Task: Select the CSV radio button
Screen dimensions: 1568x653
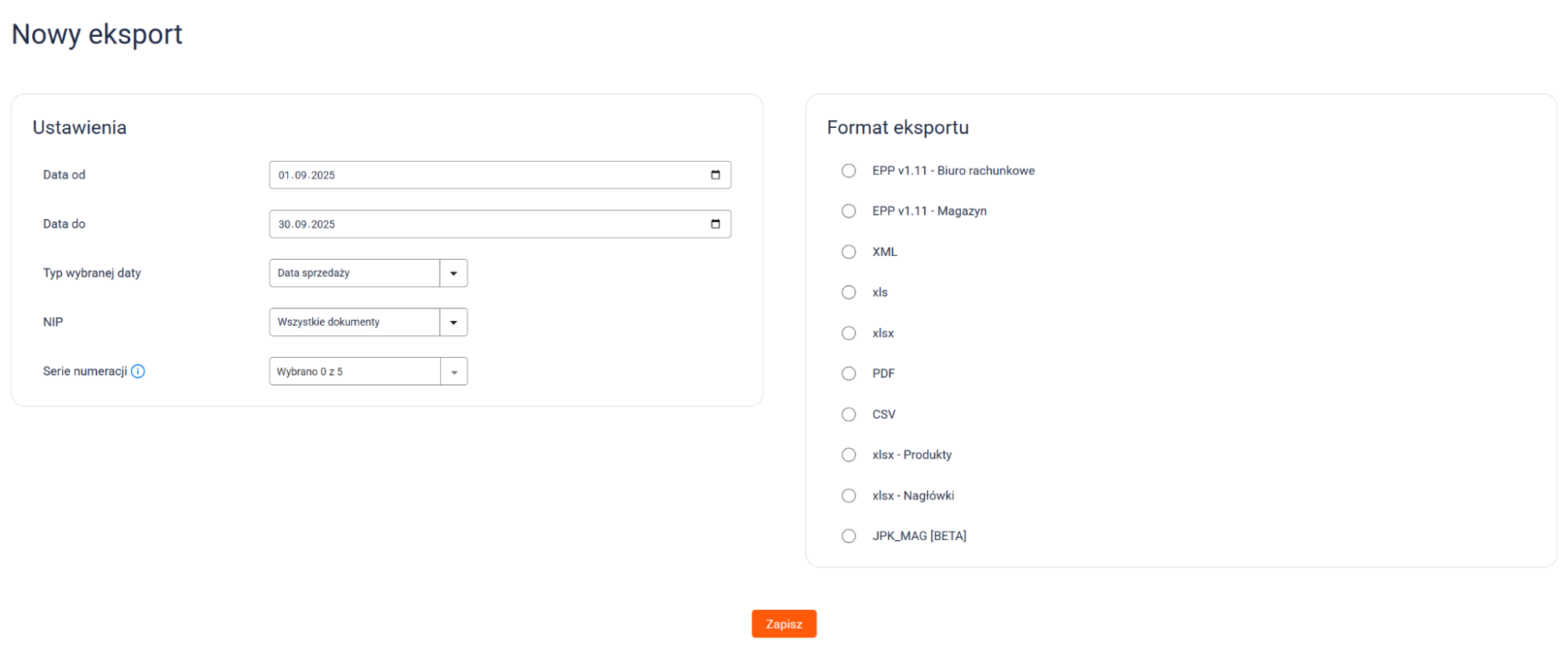Action: 849,414
